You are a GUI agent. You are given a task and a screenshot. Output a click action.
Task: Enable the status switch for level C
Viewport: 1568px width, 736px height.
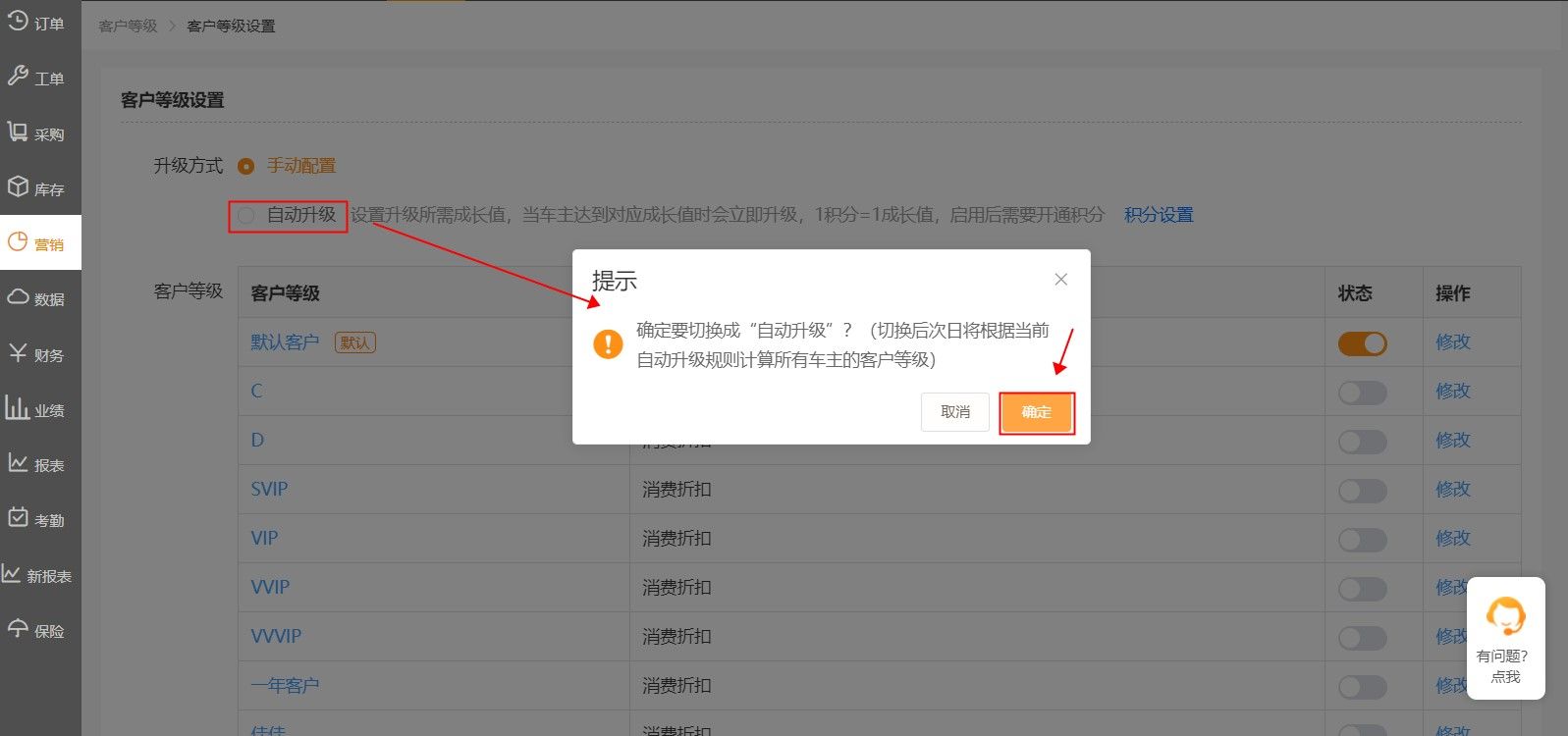pyautogui.click(x=1363, y=393)
